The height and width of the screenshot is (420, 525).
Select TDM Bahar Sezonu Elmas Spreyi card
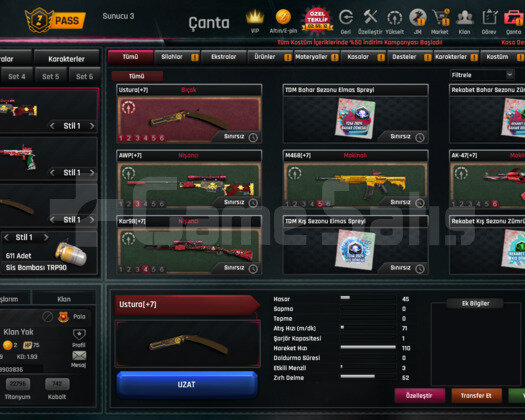pos(356,114)
